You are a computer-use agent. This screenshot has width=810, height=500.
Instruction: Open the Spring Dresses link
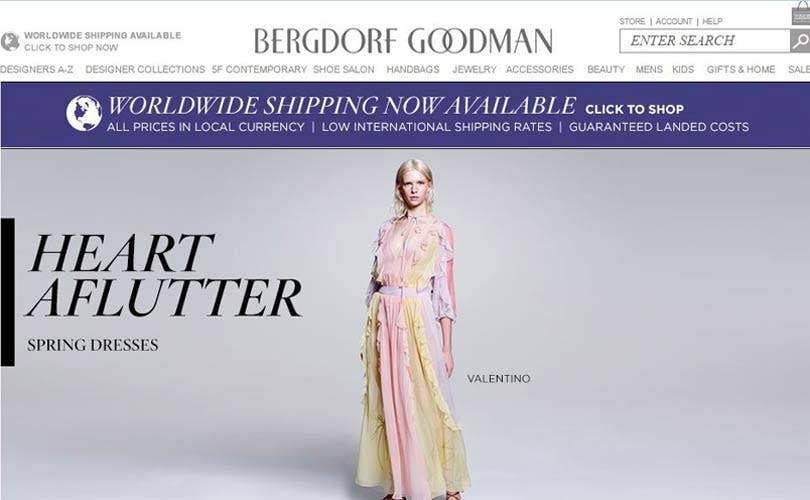93,345
